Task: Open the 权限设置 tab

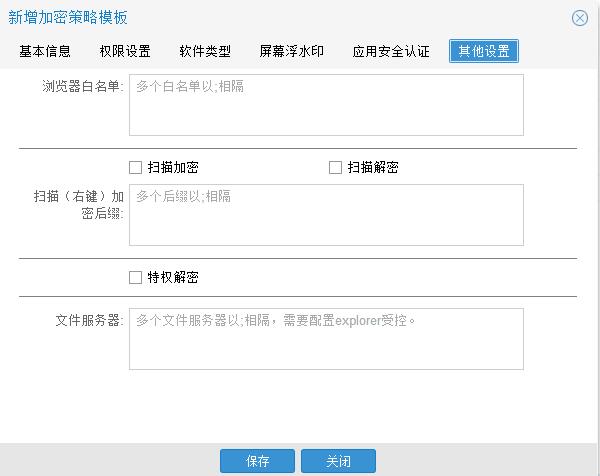Action: click(x=125, y=51)
